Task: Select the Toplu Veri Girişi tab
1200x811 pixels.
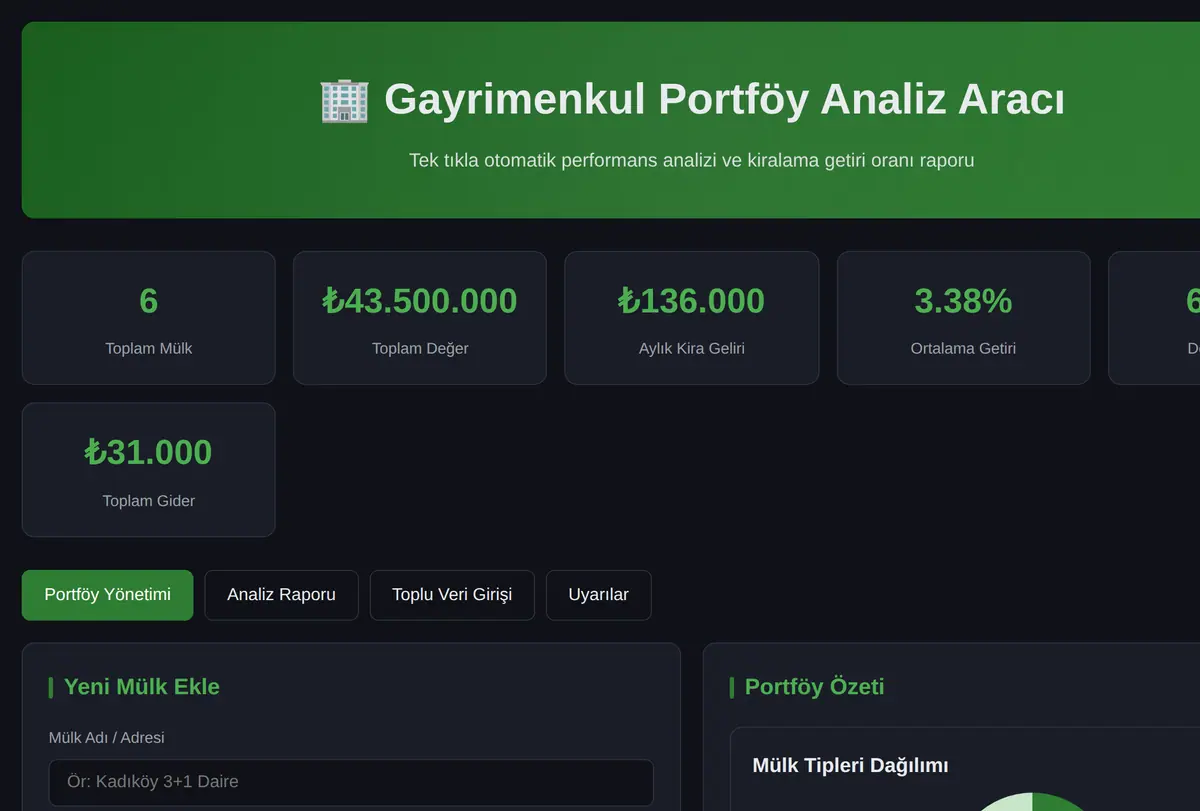Action: 452,595
